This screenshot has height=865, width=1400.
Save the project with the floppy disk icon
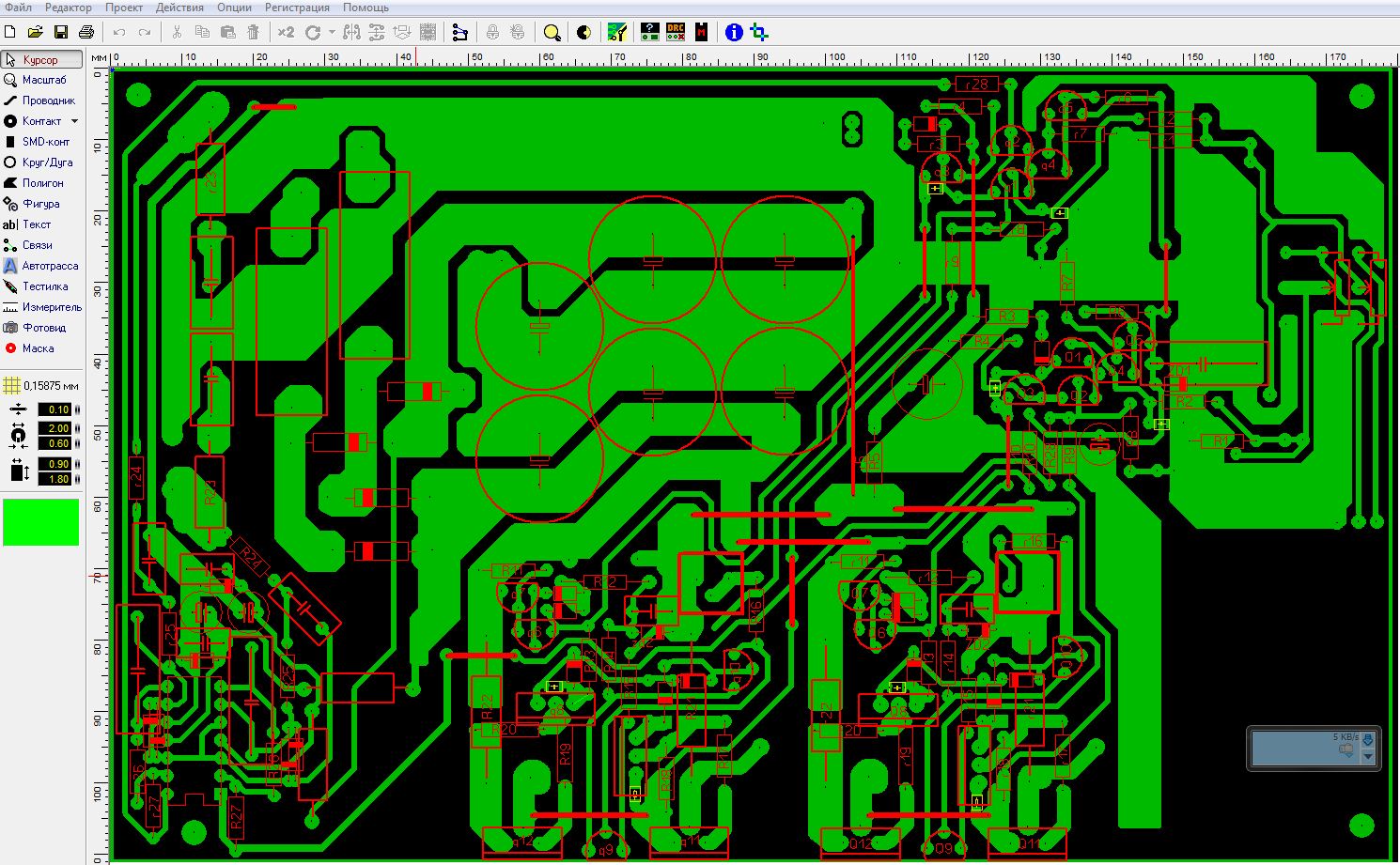click(60, 32)
